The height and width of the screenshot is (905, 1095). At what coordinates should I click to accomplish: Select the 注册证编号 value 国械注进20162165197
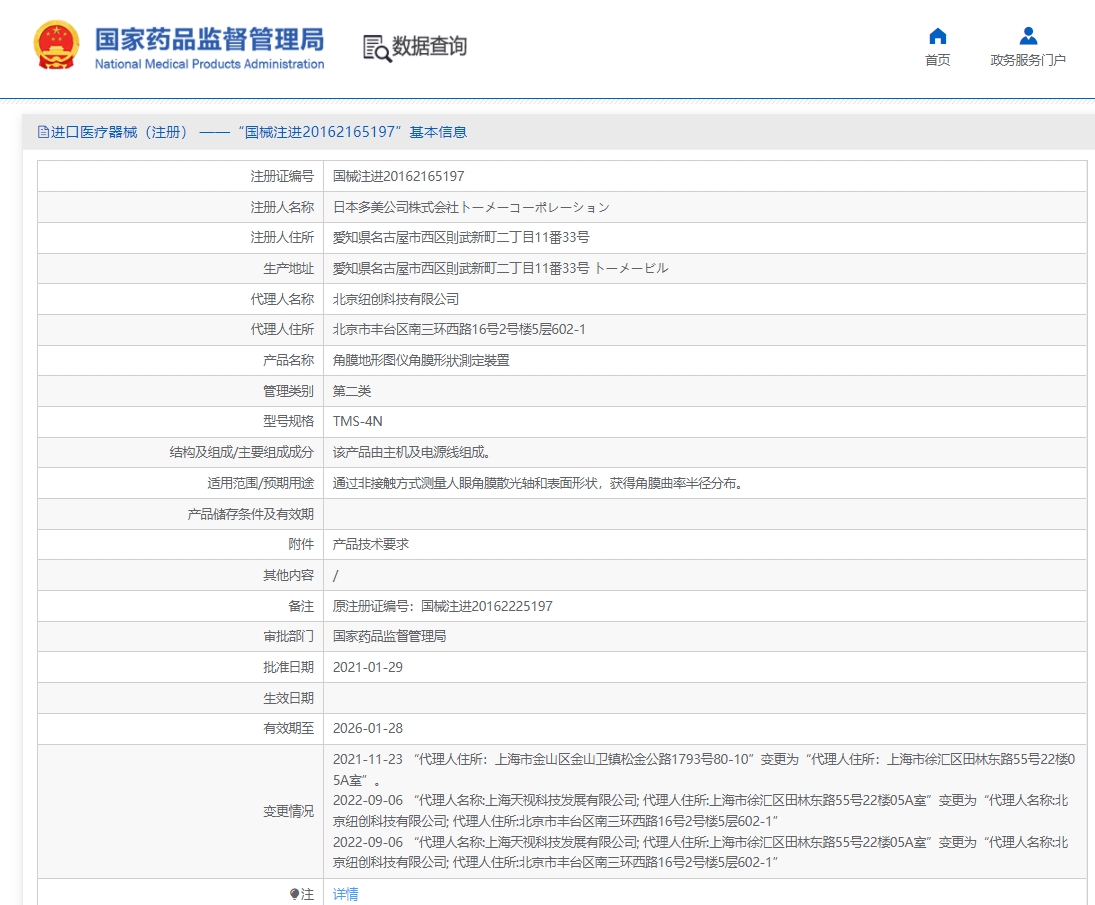399,176
